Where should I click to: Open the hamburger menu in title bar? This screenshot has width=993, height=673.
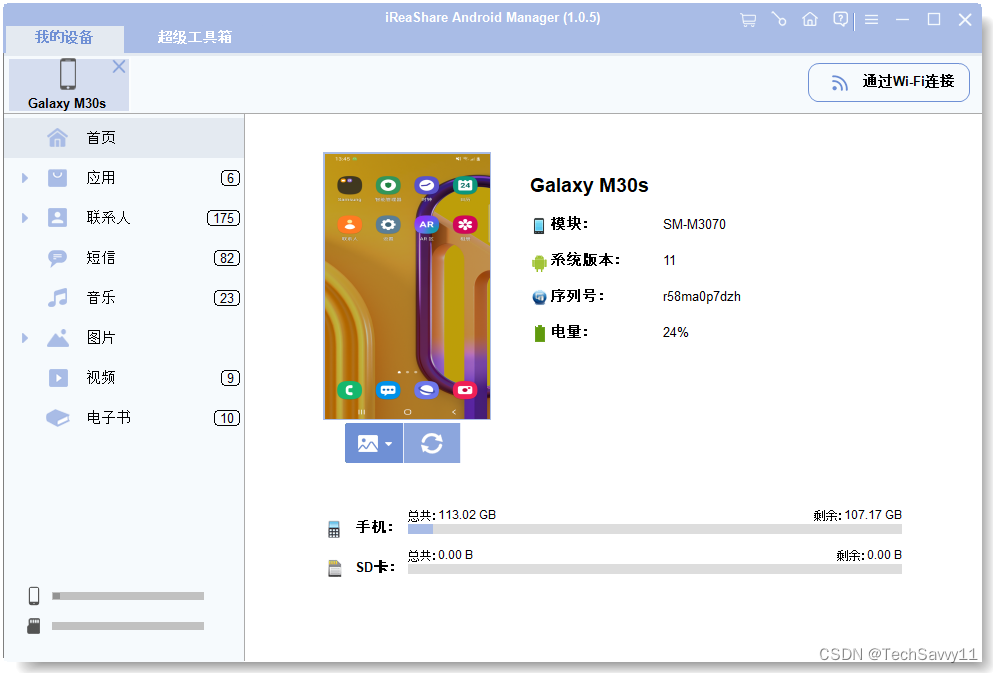(871, 20)
